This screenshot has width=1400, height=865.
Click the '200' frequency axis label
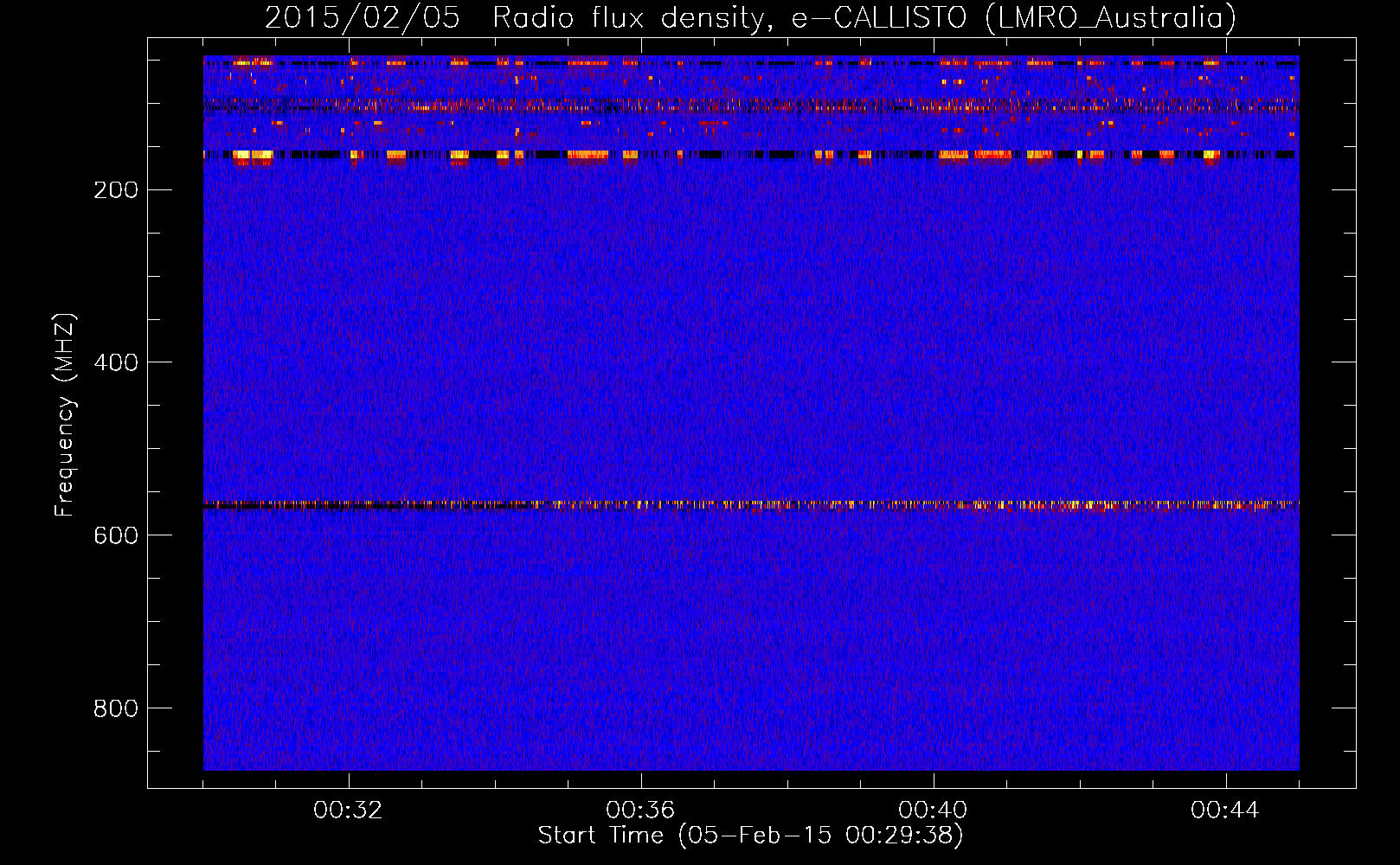pyautogui.click(x=116, y=190)
